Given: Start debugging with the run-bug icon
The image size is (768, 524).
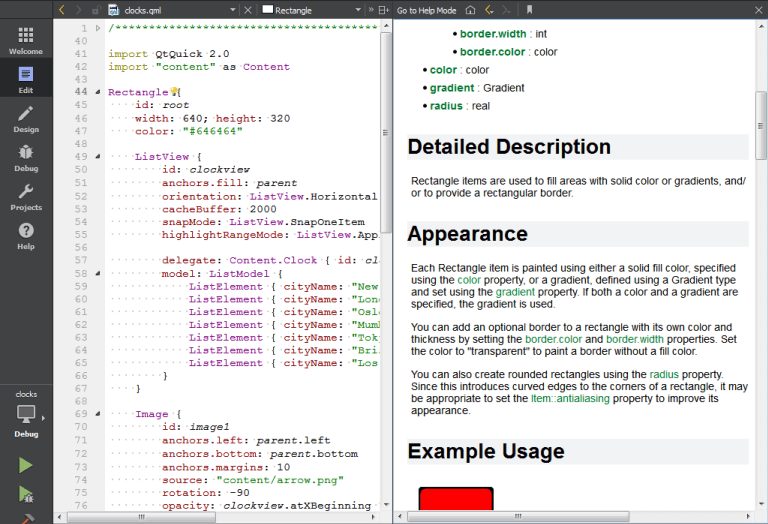Looking at the screenshot, I should pyautogui.click(x=25, y=494).
